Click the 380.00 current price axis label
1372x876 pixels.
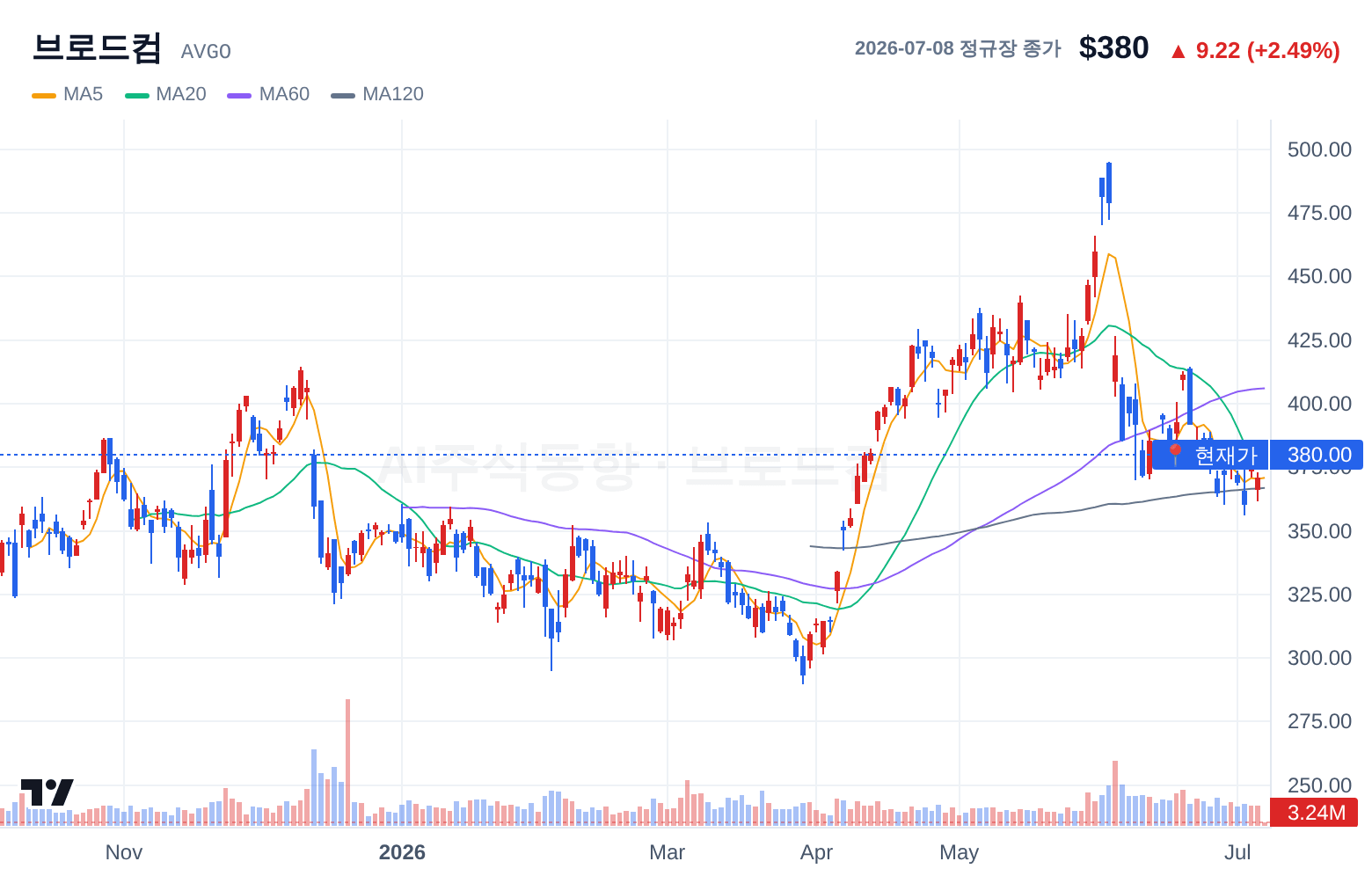1317,455
